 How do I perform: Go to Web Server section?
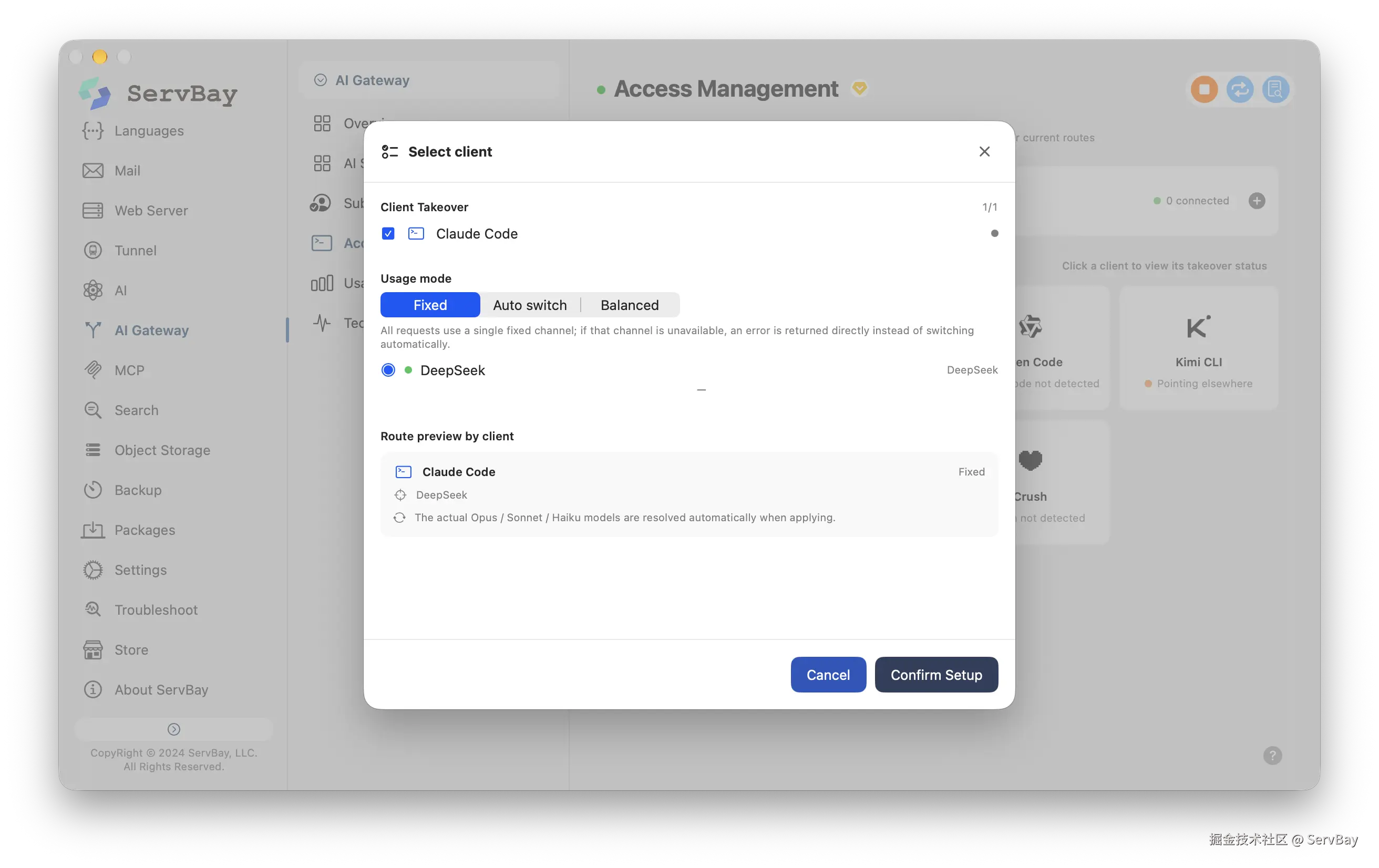coord(135,211)
